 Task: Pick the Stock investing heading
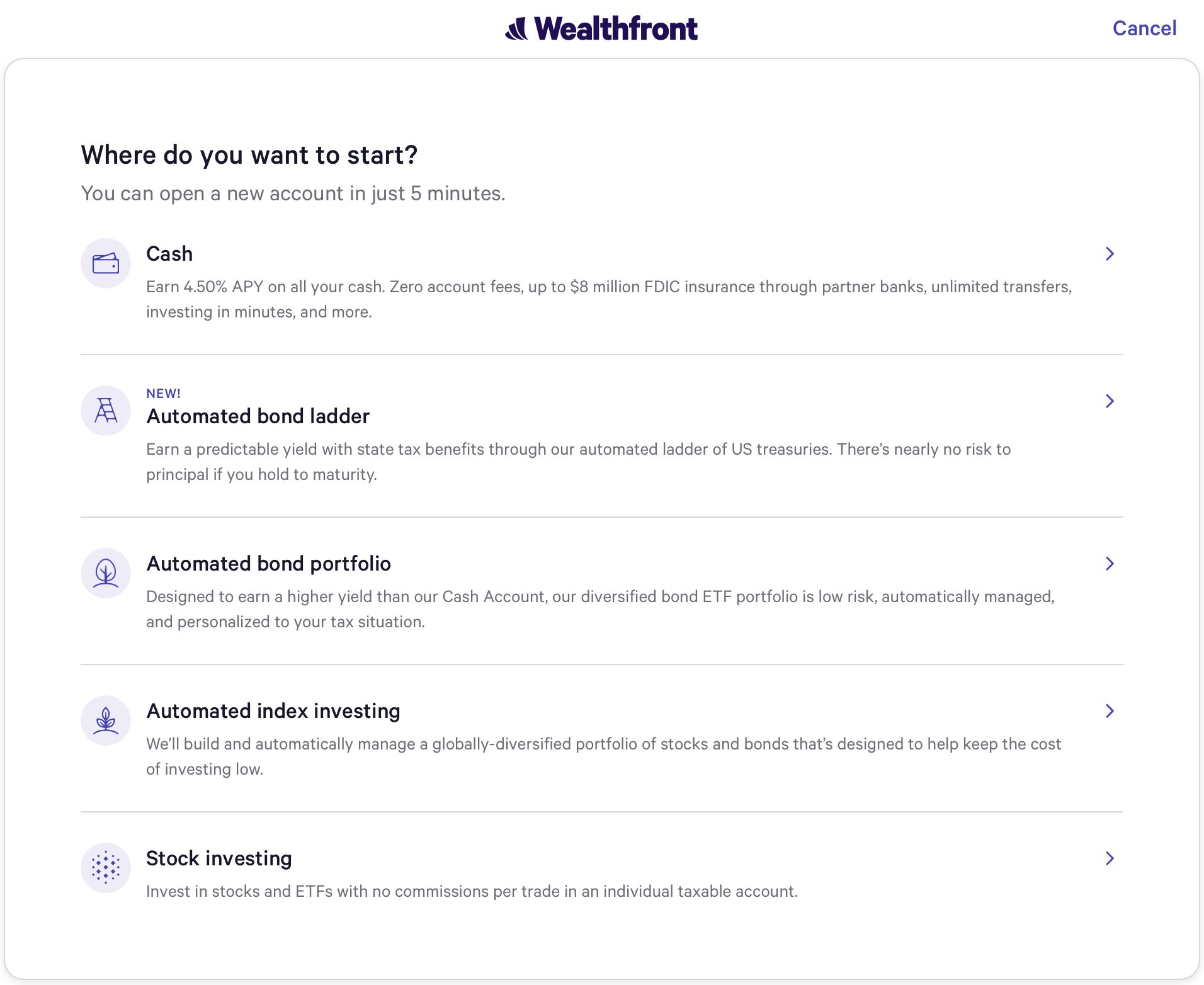219,858
